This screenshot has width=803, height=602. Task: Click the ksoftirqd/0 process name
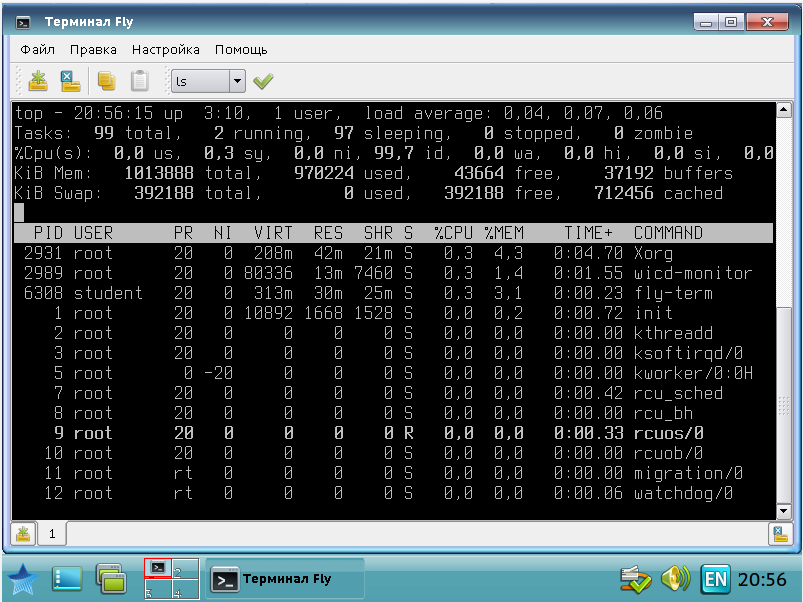[x=688, y=353]
